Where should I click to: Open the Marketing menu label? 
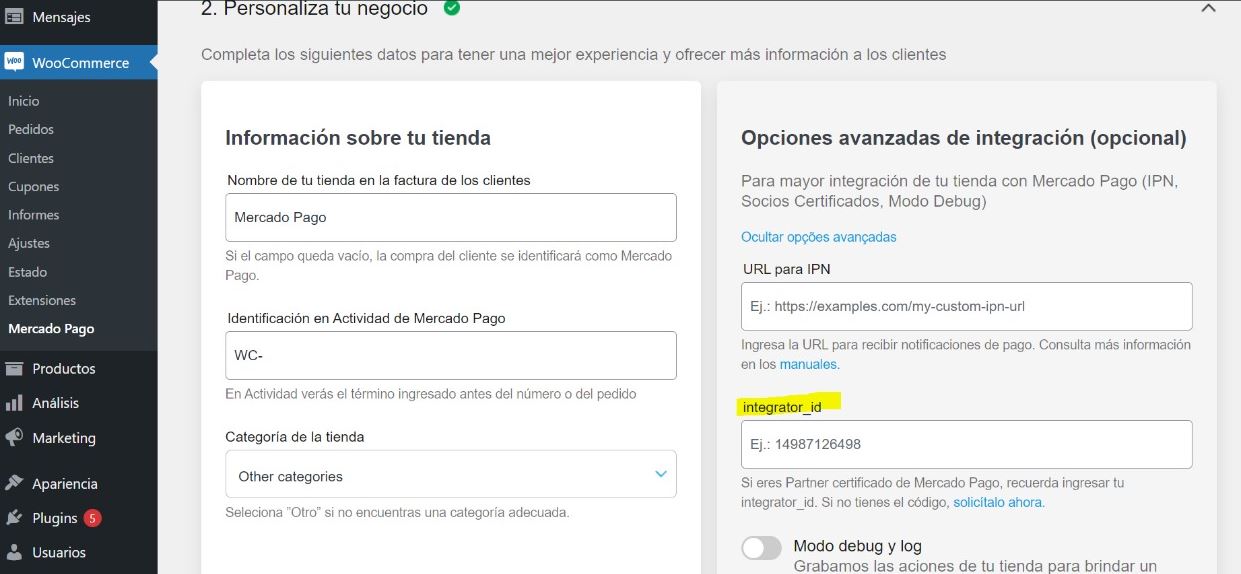(x=64, y=438)
